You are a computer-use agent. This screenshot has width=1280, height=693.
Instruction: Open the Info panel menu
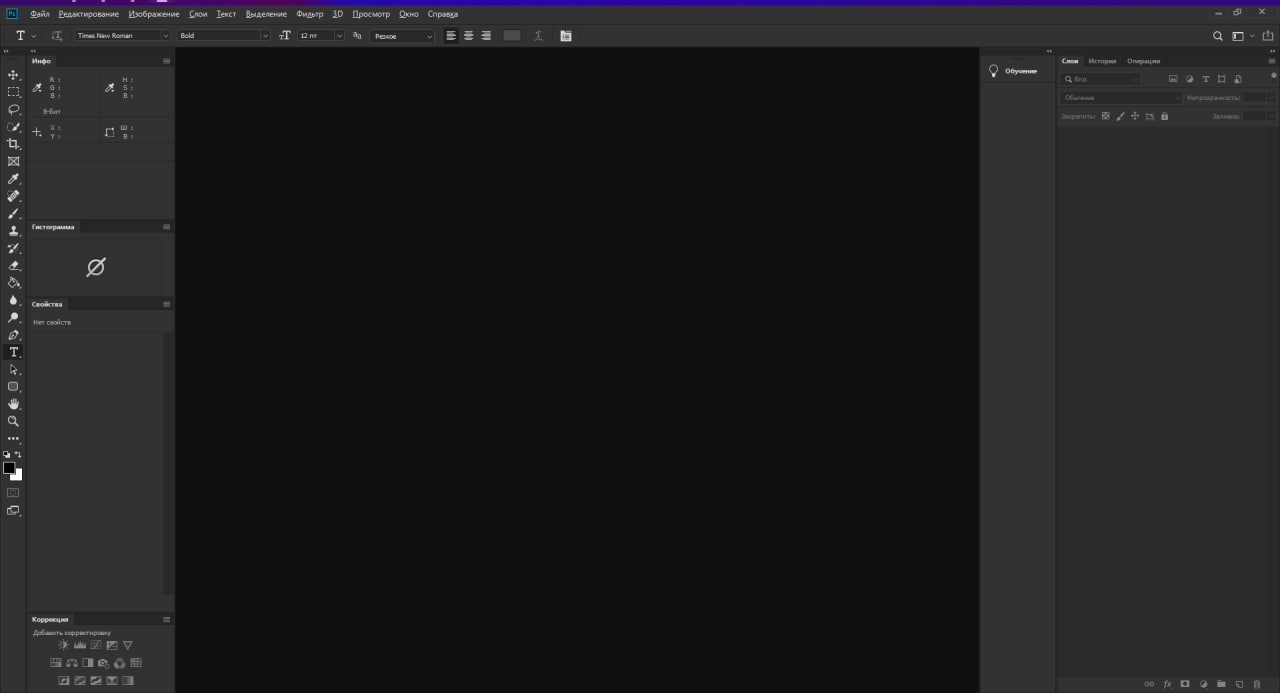point(166,61)
